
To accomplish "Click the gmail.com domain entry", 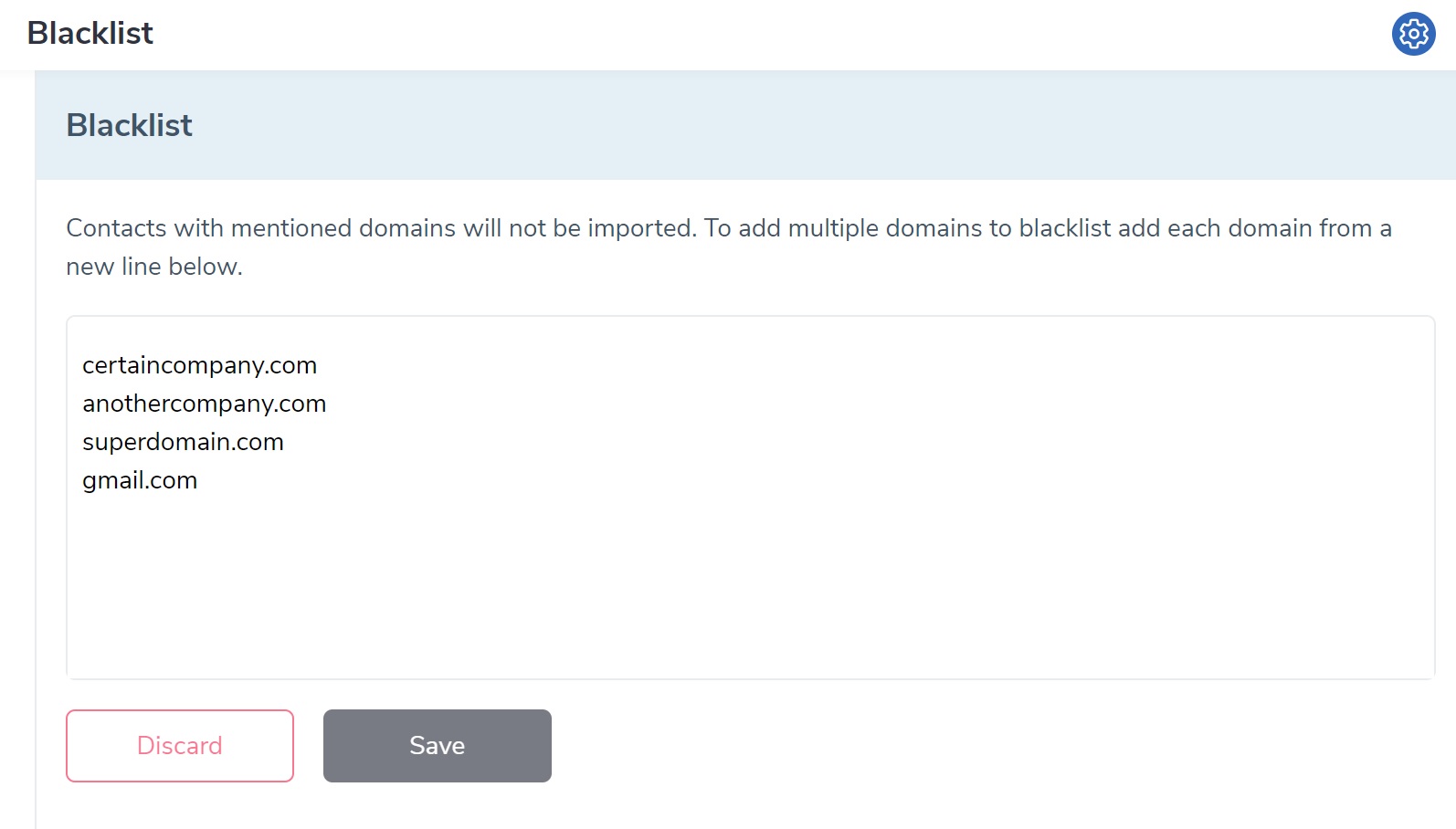I will tap(140, 480).
